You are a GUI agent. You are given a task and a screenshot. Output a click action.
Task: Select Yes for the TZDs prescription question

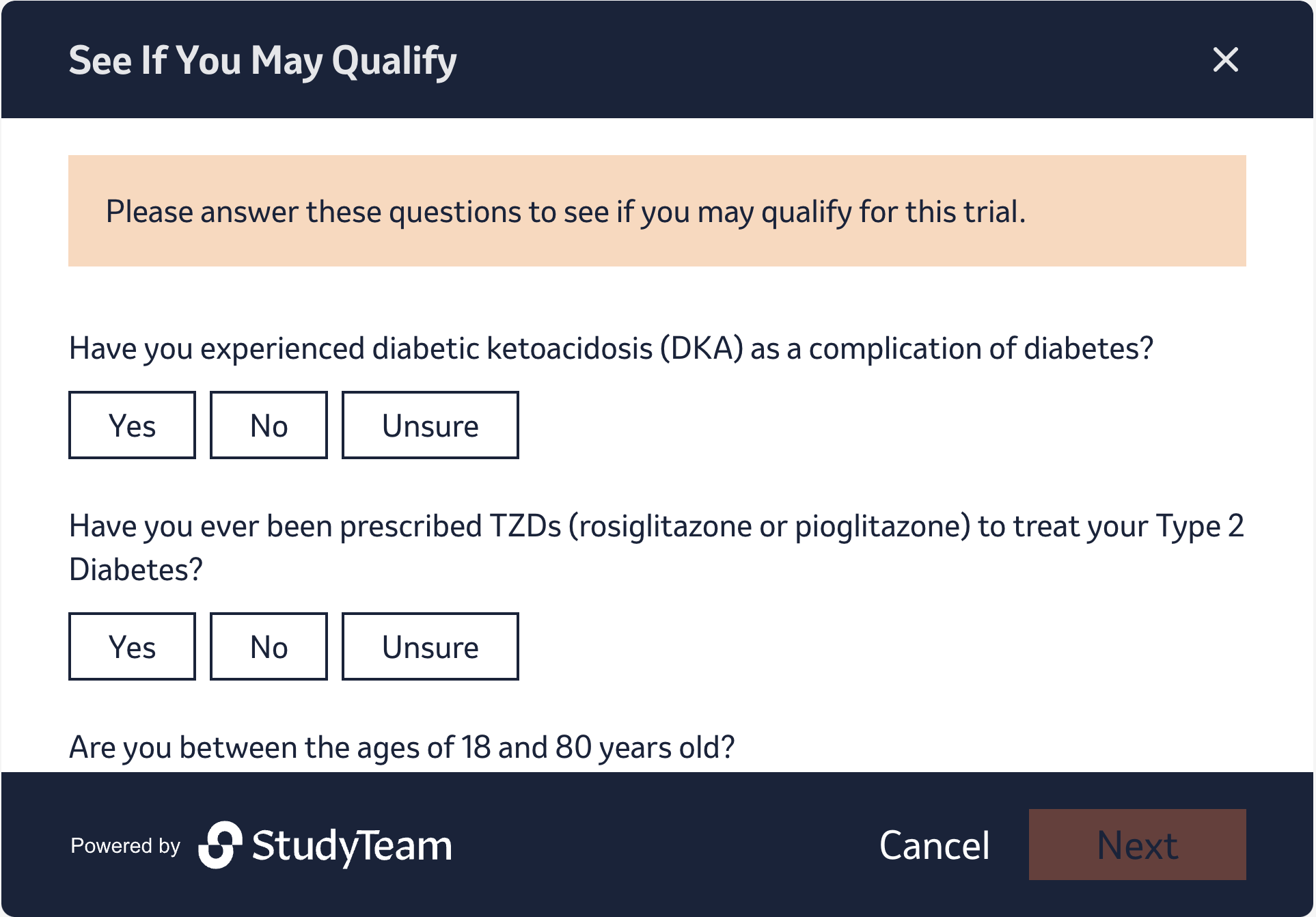tap(132, 646)
